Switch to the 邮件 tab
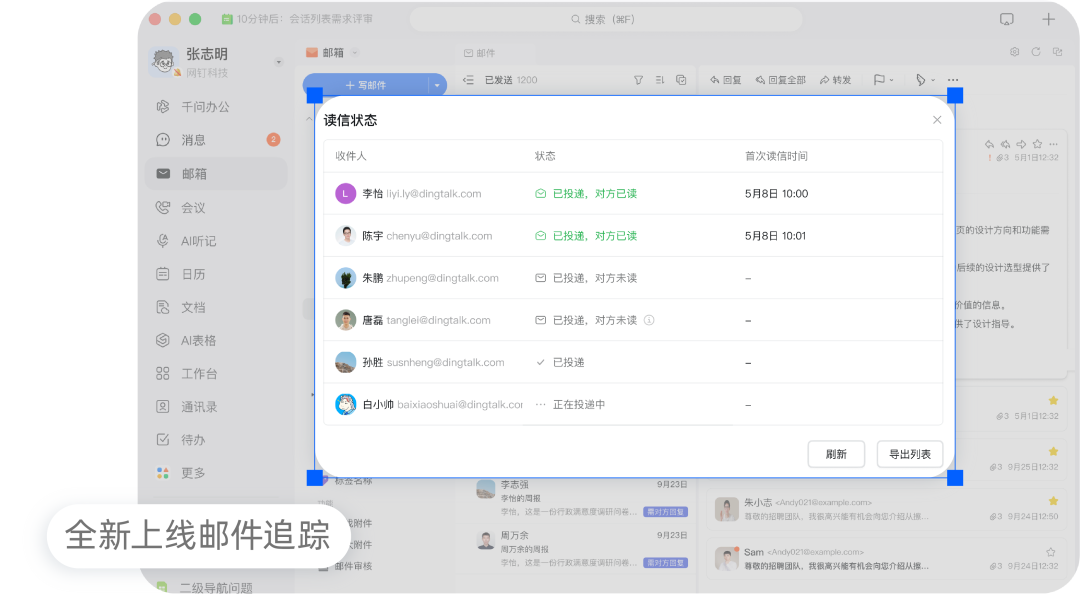 coord(479,53)
